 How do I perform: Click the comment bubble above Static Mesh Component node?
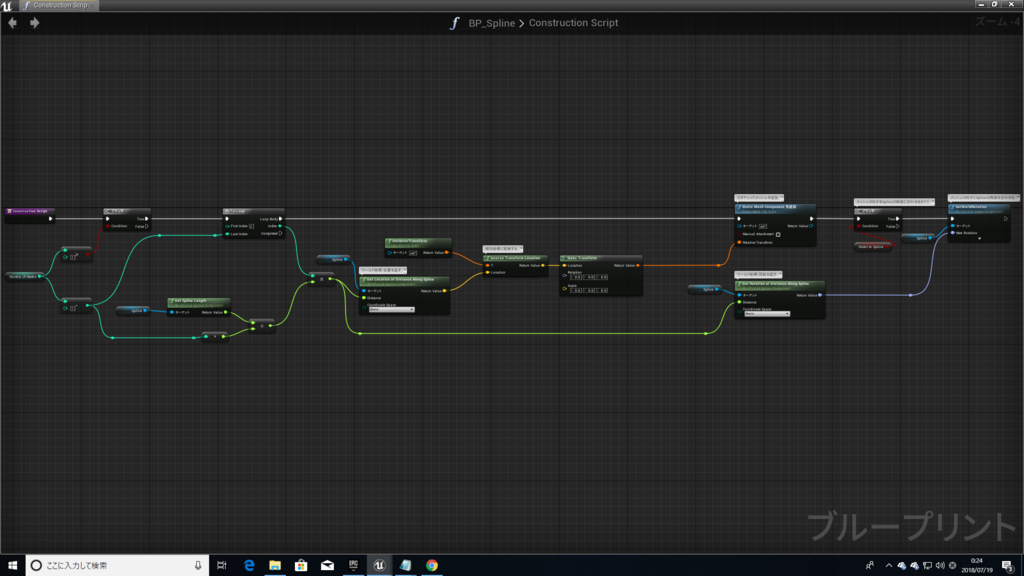(x=759, y=197)
